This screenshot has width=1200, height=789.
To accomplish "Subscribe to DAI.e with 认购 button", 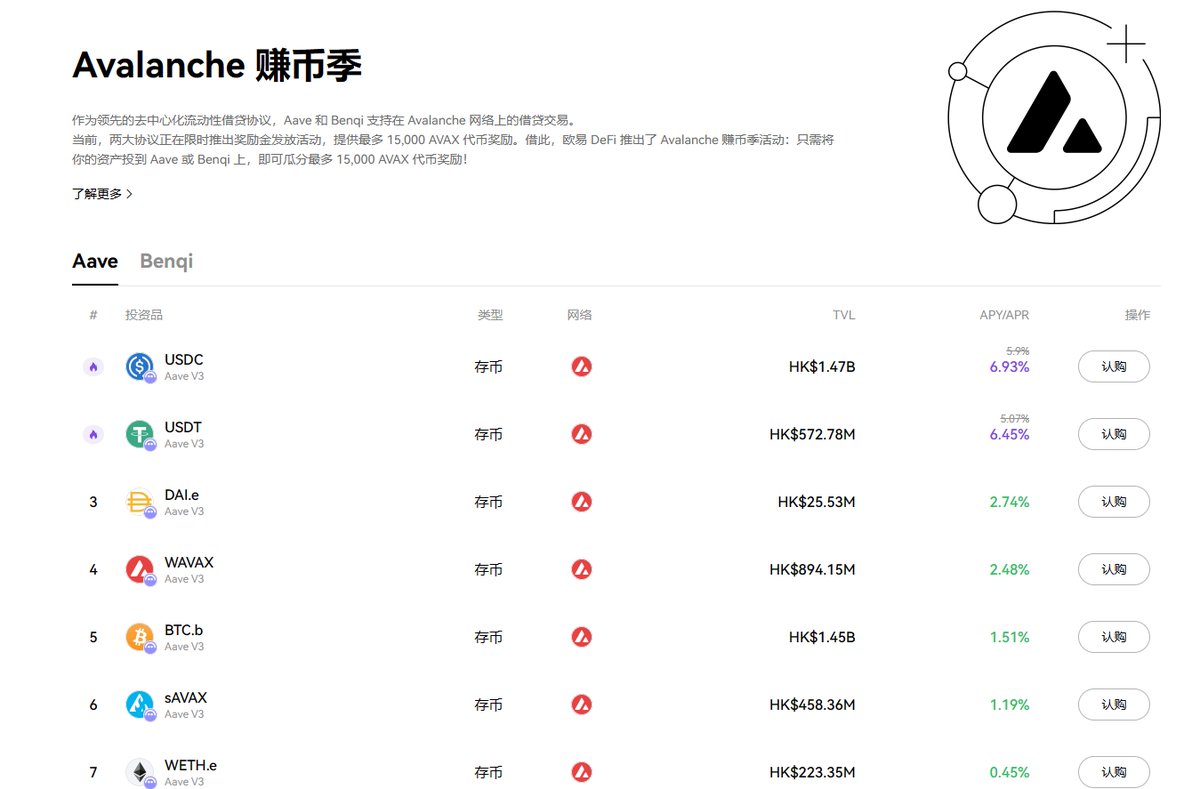I will coord(1114,502).
